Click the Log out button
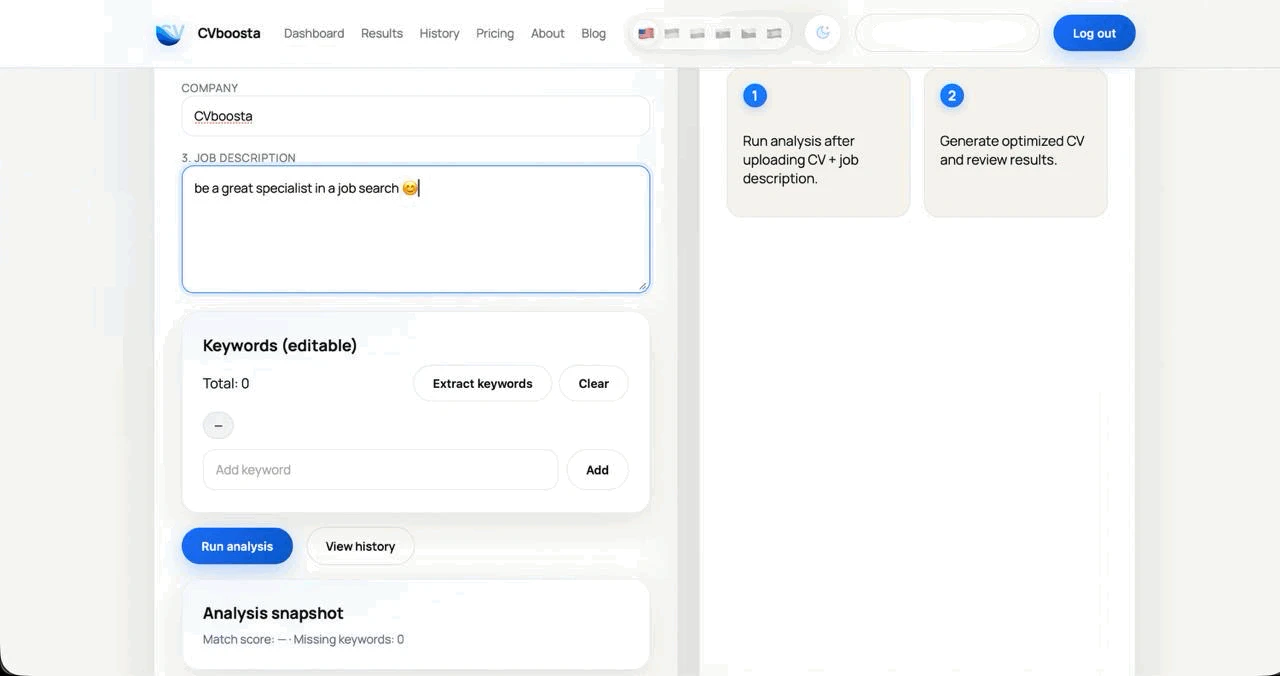This screenshot has width=1280, height=676. (x=1094, y=33)
